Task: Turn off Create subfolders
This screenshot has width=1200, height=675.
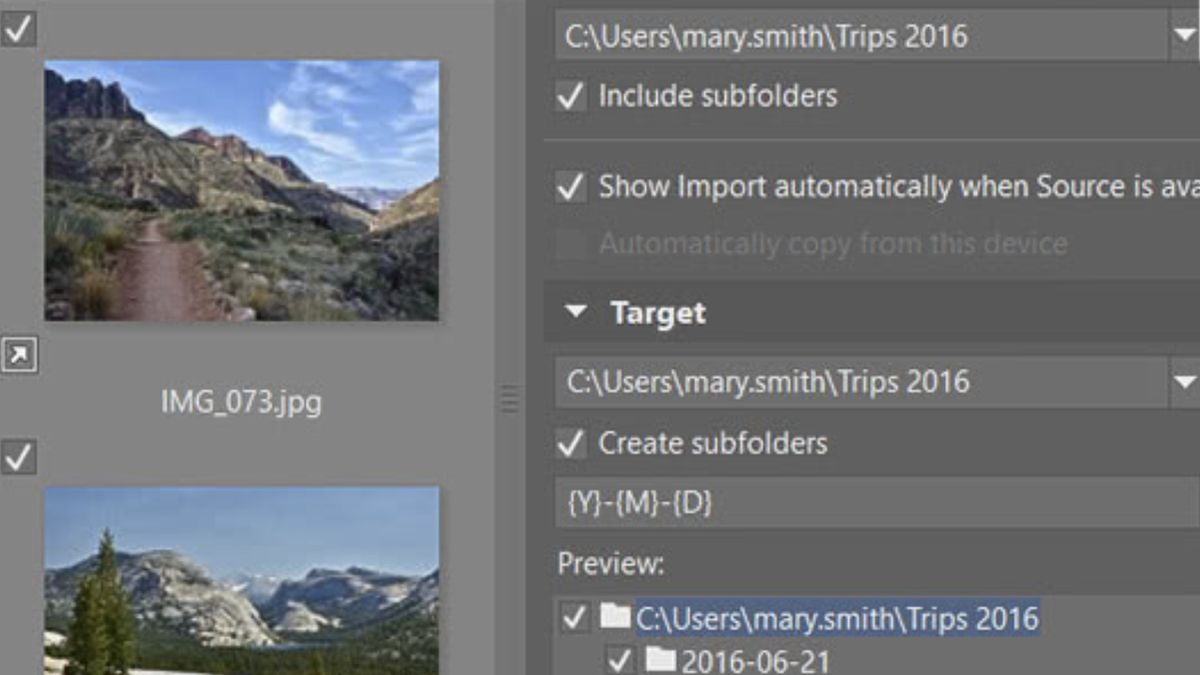Action: pyautogui.click(x=571, y=444)
